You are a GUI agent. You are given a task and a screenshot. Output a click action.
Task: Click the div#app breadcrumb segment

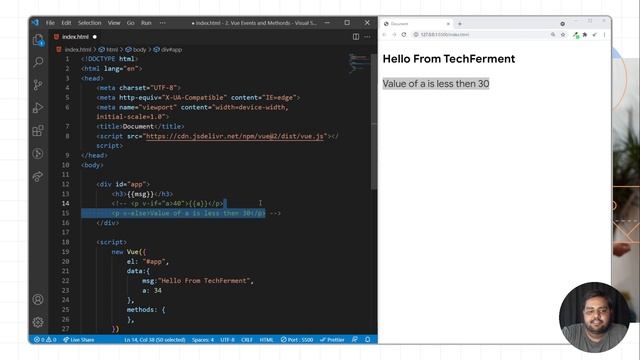pos(168,49)
